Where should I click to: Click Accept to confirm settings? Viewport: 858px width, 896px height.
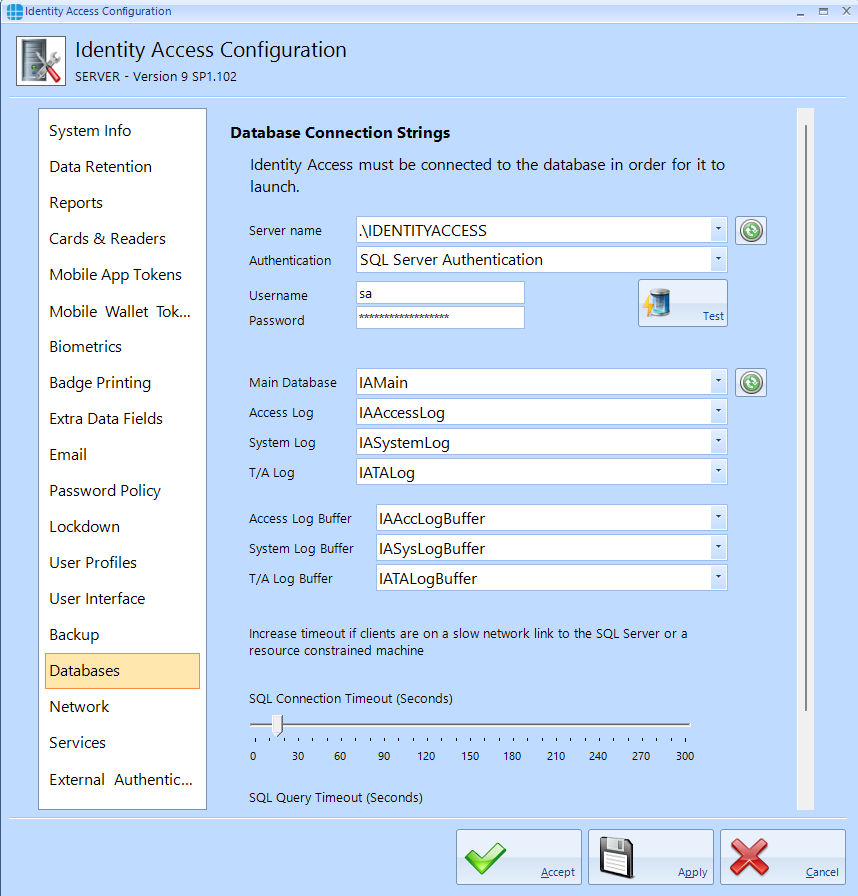tap(519, 857)
